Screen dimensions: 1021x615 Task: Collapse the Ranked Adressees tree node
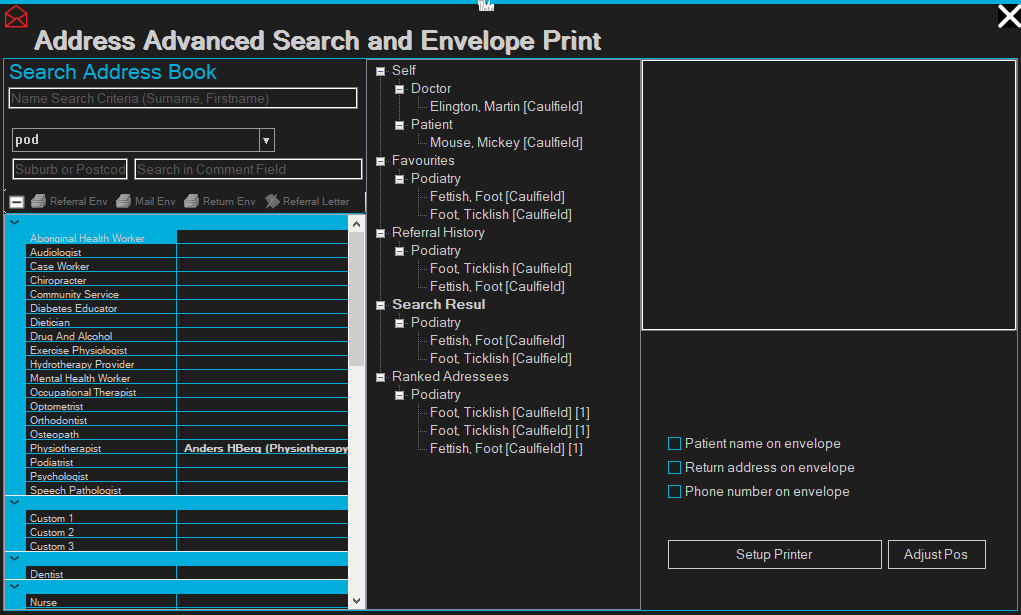click(381, 377)
